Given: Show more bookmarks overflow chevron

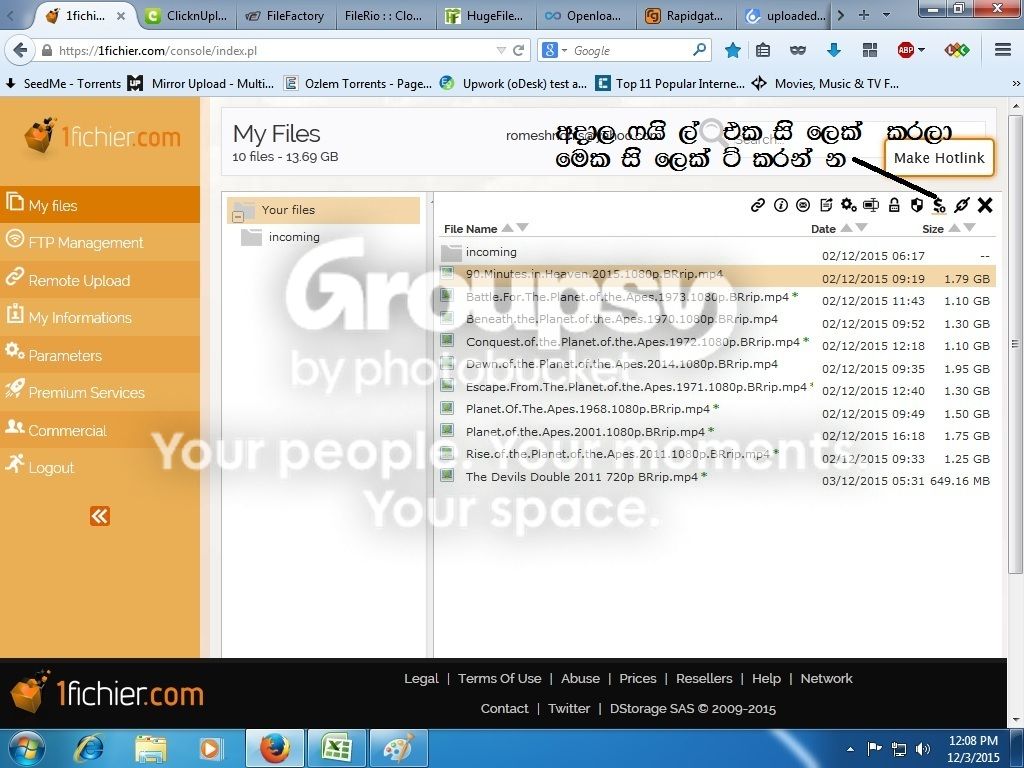Looking at the screenshot, I should pyautogui.click(x=1016, y=84).
